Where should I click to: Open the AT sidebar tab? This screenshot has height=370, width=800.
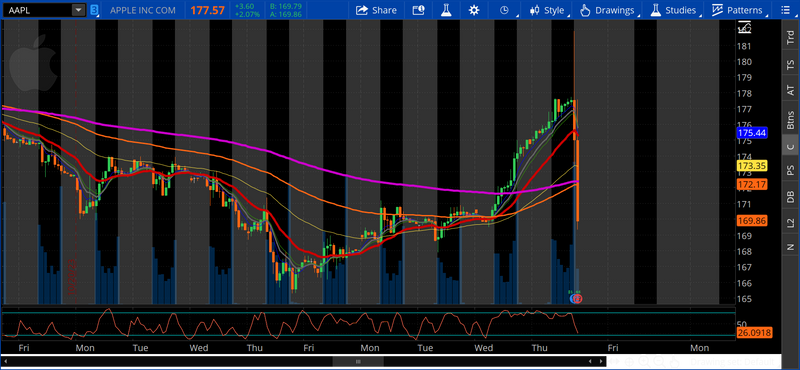click(790, 91)
